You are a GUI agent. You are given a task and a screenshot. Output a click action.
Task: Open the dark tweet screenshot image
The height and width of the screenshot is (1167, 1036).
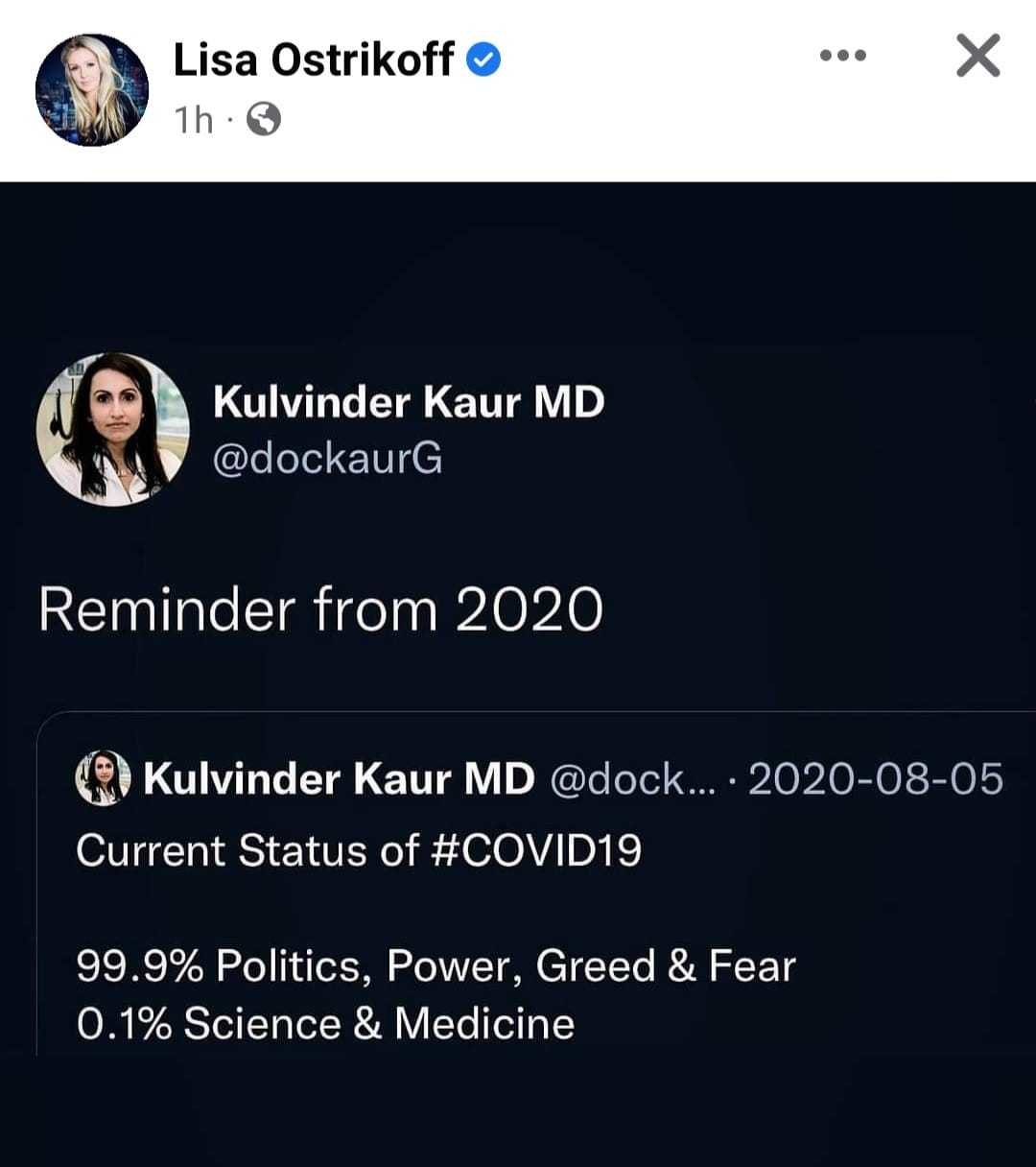[x=518, y=674]
